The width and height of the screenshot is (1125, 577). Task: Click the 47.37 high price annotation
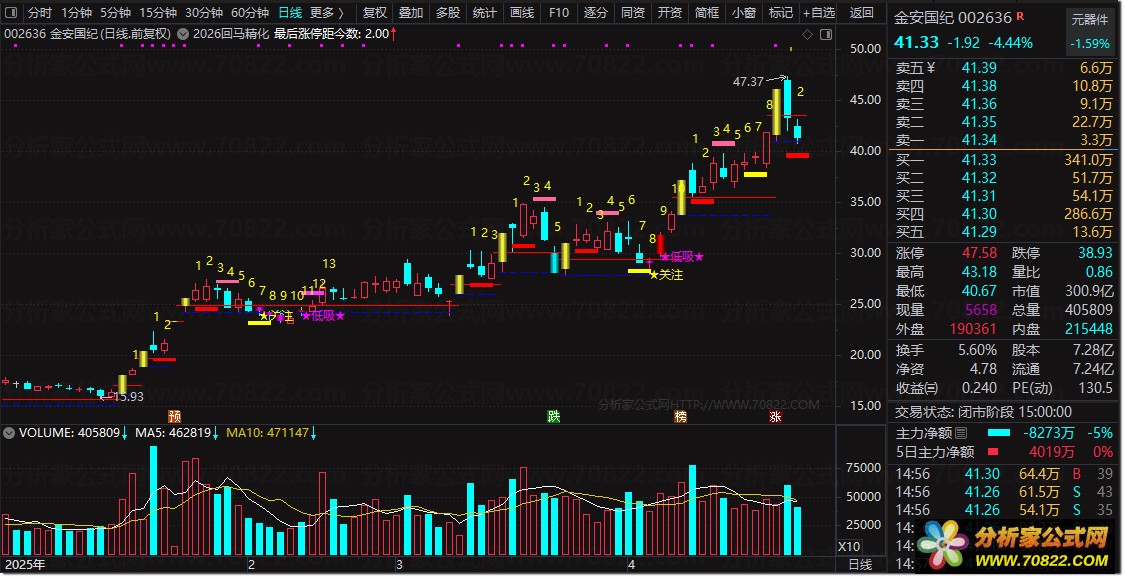[x=748, y=82]
